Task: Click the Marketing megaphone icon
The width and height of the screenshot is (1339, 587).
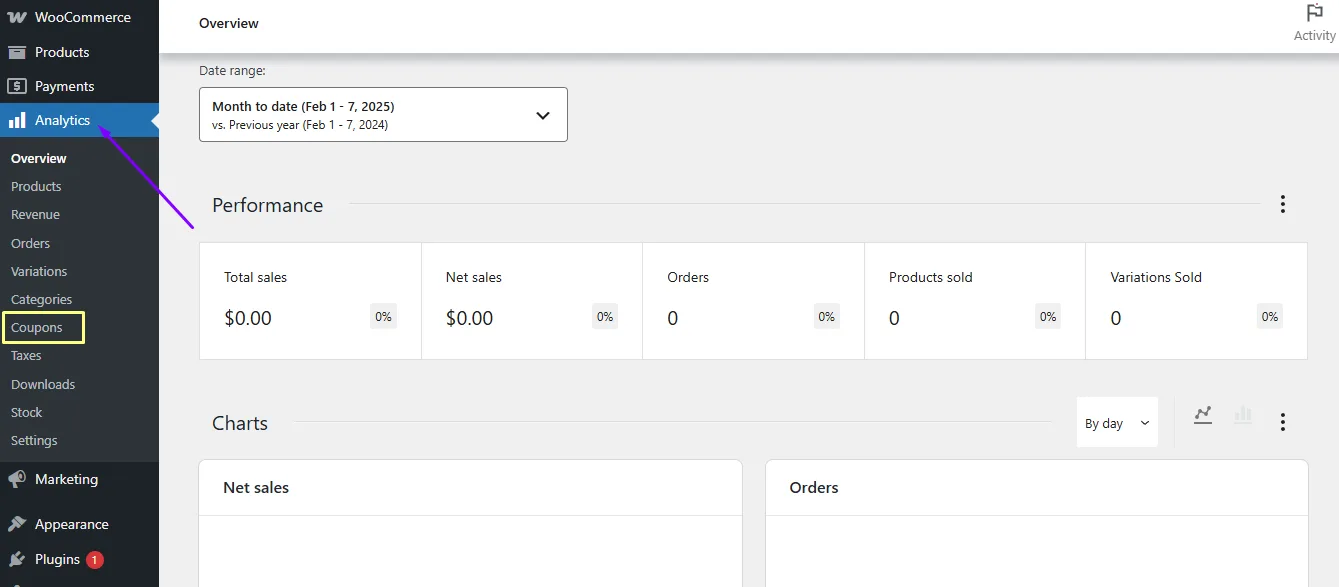Action: (x=17, y=479)
